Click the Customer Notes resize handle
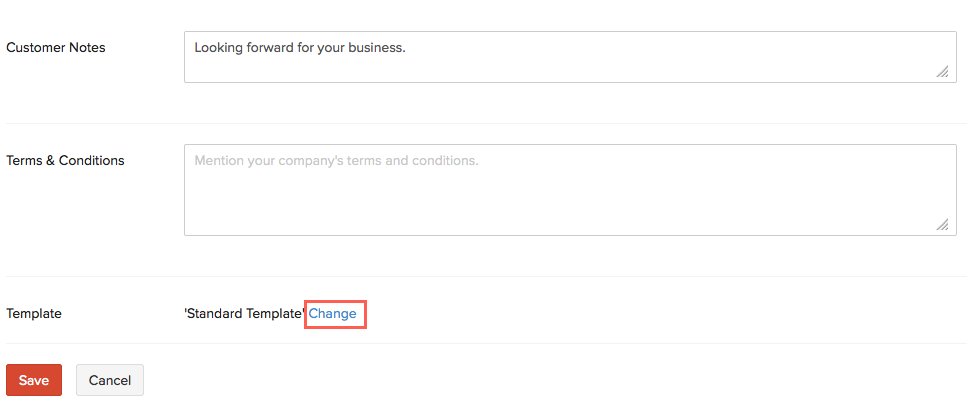The height and width of the screenshot is (404, 967). click(942, 72)
